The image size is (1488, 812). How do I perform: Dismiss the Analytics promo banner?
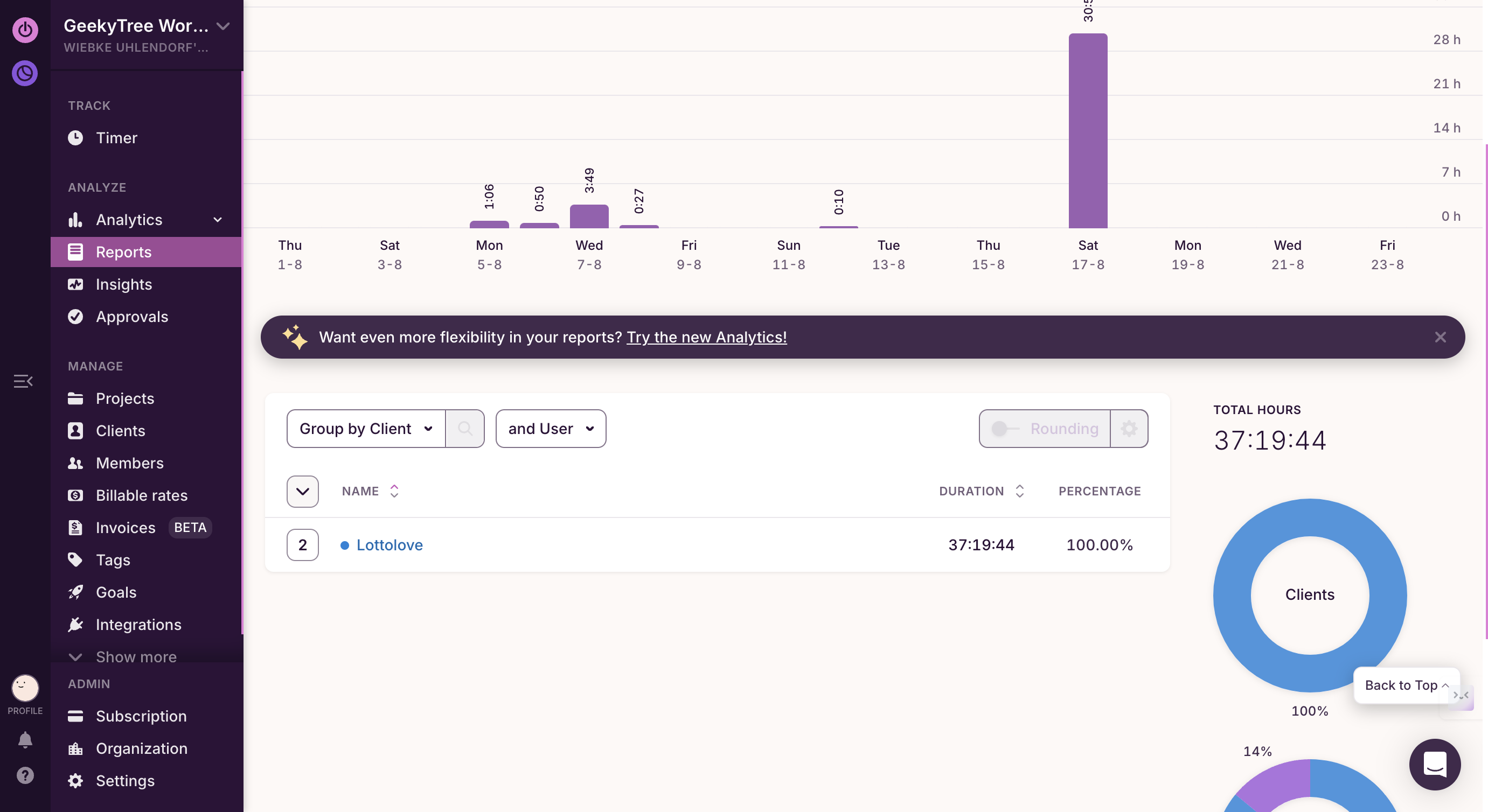pyautogui.click(x=1440, y=337)
